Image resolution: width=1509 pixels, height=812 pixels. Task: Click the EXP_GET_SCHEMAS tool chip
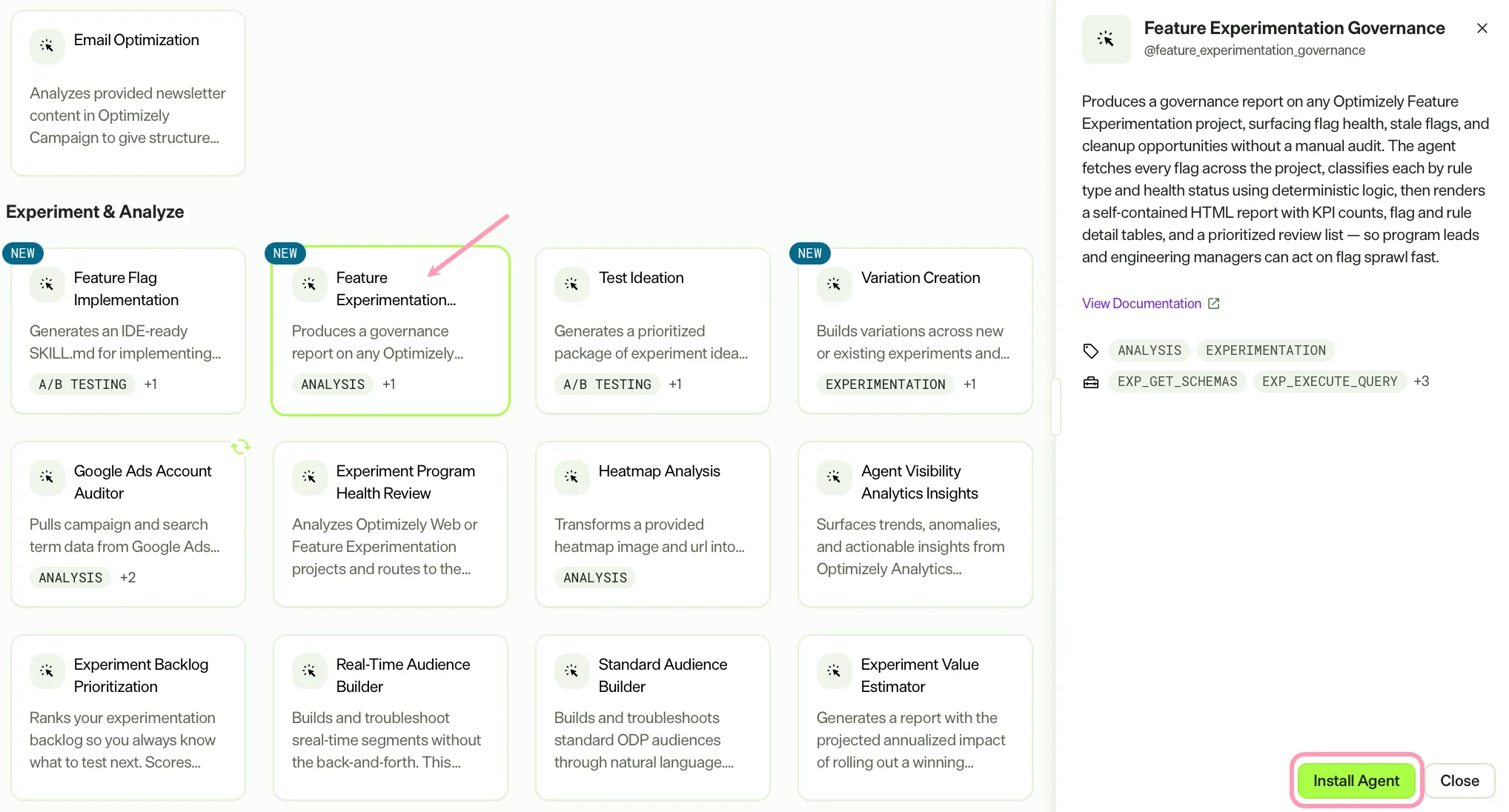pyautogui.click(x=1178, y=382)
